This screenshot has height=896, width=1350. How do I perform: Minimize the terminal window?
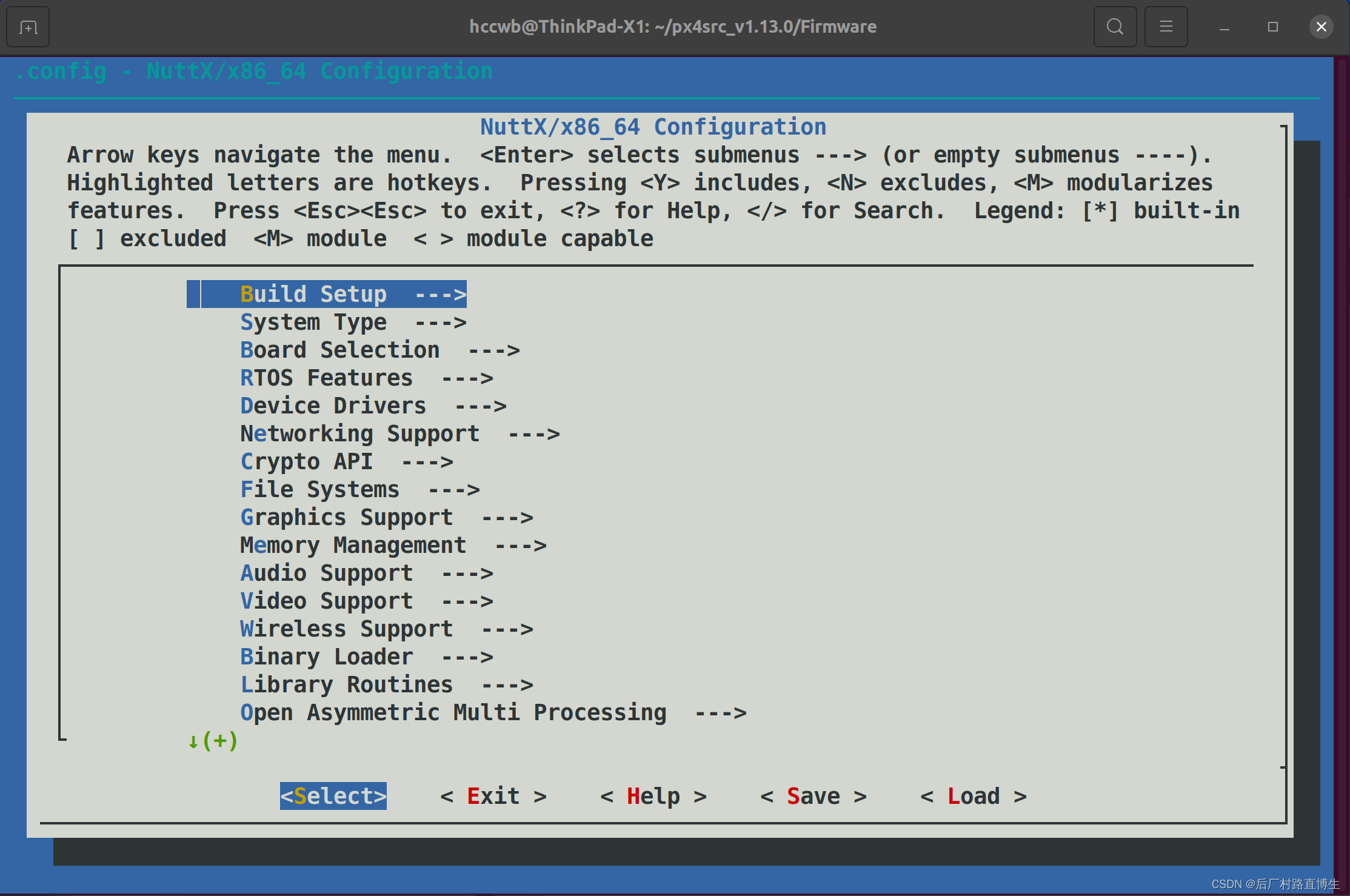[x=1225, y=28]
